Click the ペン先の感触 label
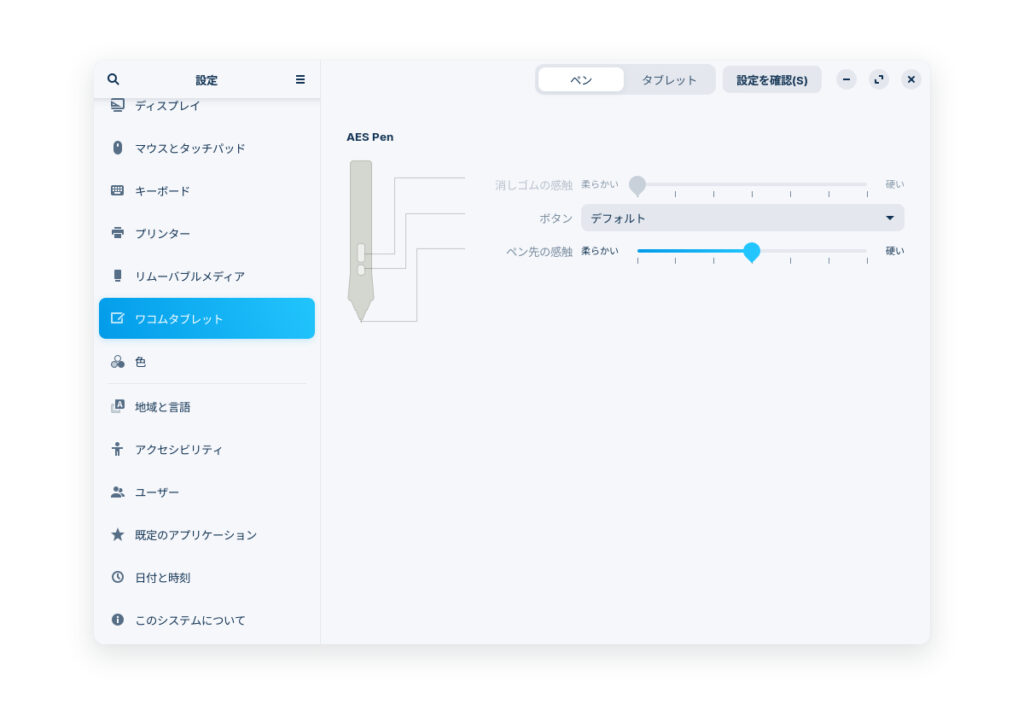 click(539, 251)
